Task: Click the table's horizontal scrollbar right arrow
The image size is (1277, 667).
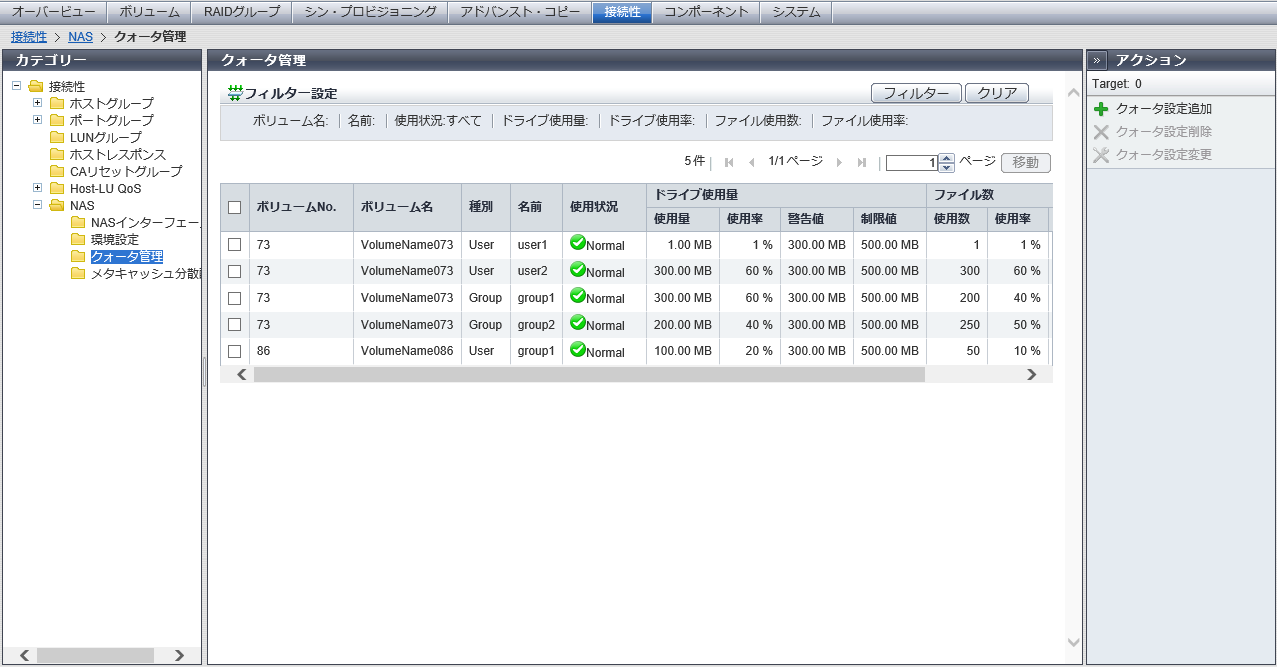Action: point(1031,374)
